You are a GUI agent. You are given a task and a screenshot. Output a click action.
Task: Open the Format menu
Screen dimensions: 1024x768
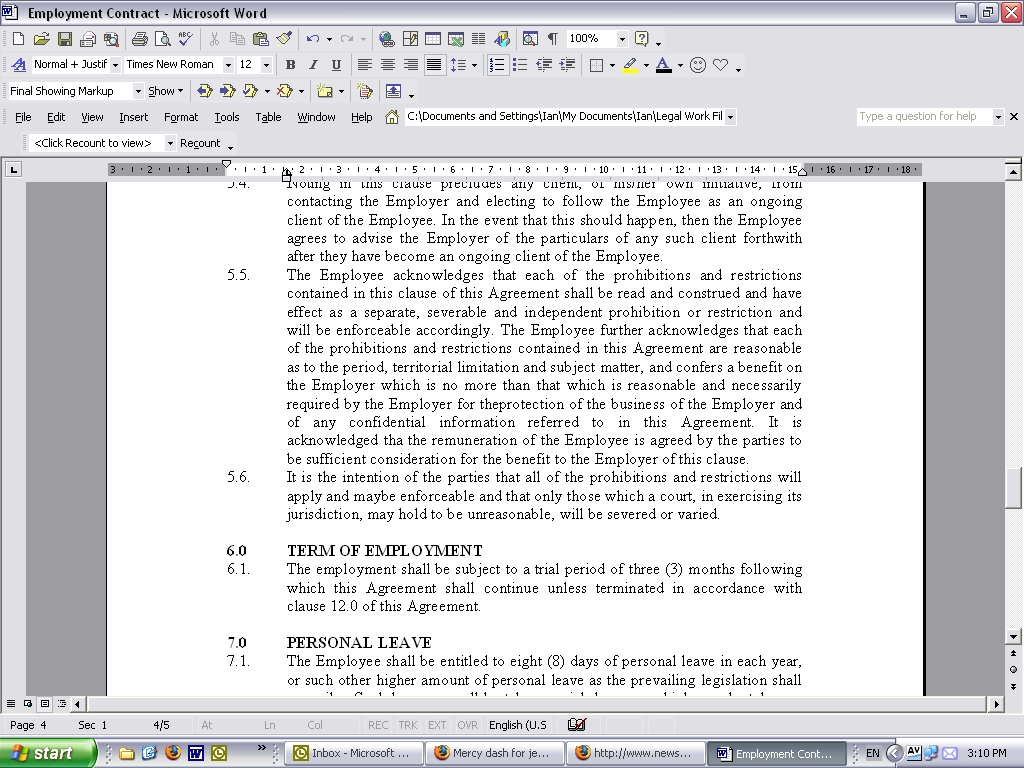click(181, 117)
